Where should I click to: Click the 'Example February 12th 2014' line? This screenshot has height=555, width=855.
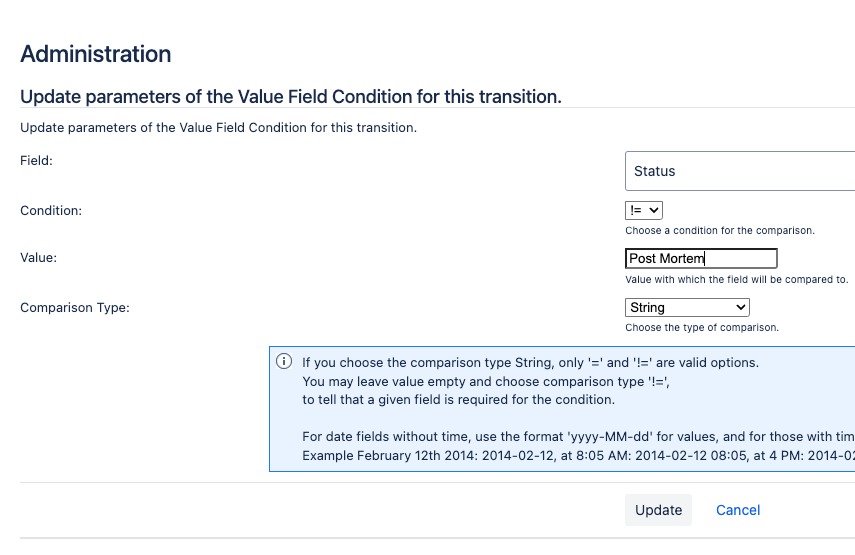(579, 456)
